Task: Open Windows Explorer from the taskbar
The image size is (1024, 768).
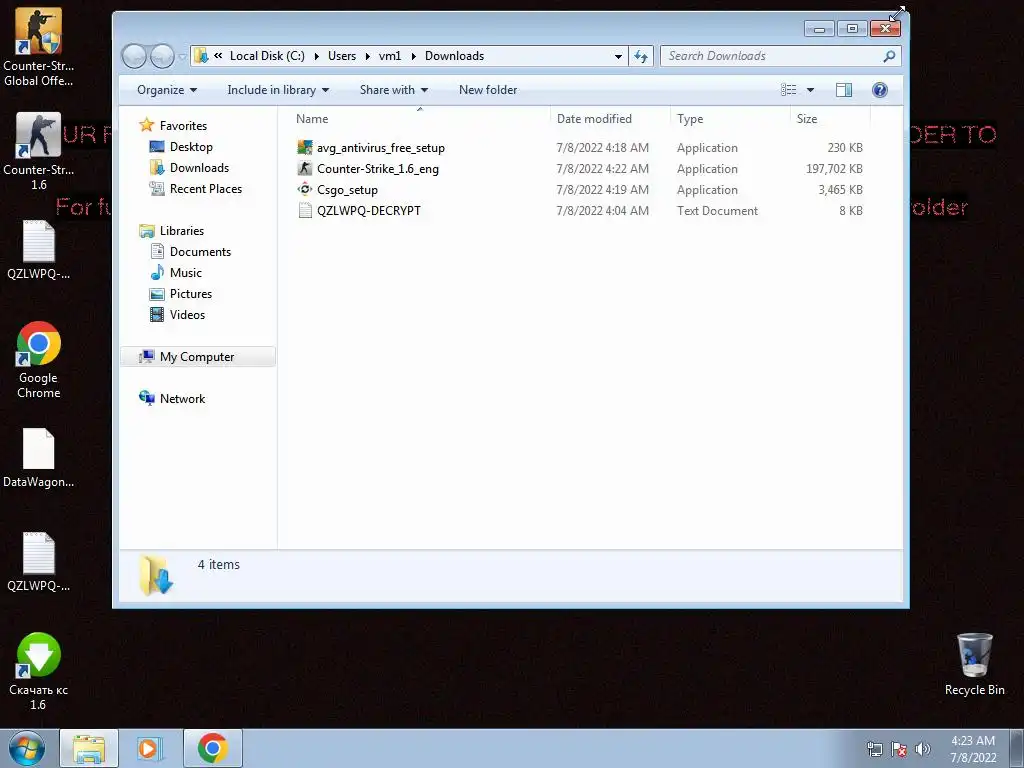Action: tap(89, 748)
